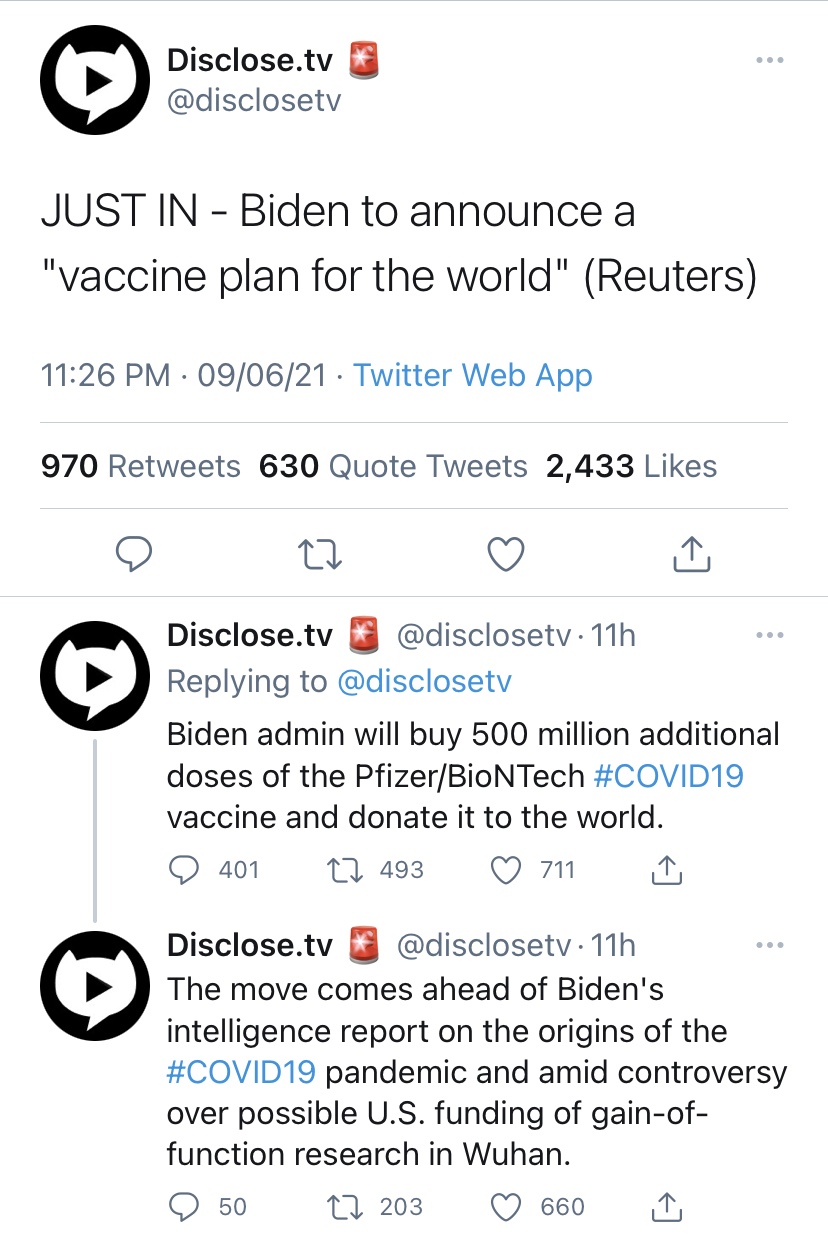
Task: Like the Pfizer/BioNTech reply with 711 likes
Action: click(x=534, y=870)
